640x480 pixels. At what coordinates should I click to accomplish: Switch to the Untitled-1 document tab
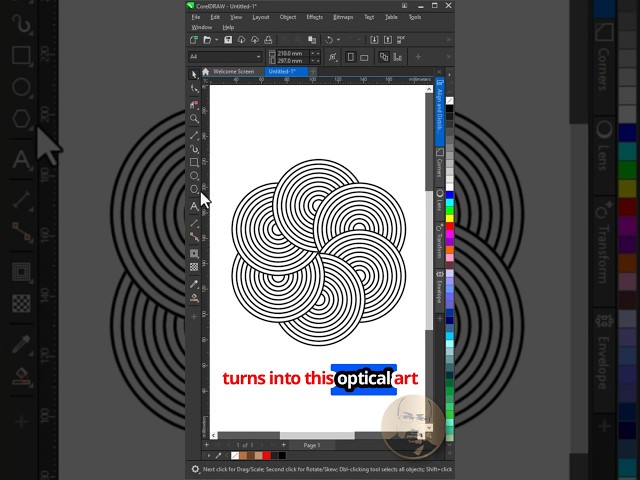[286, 71]
